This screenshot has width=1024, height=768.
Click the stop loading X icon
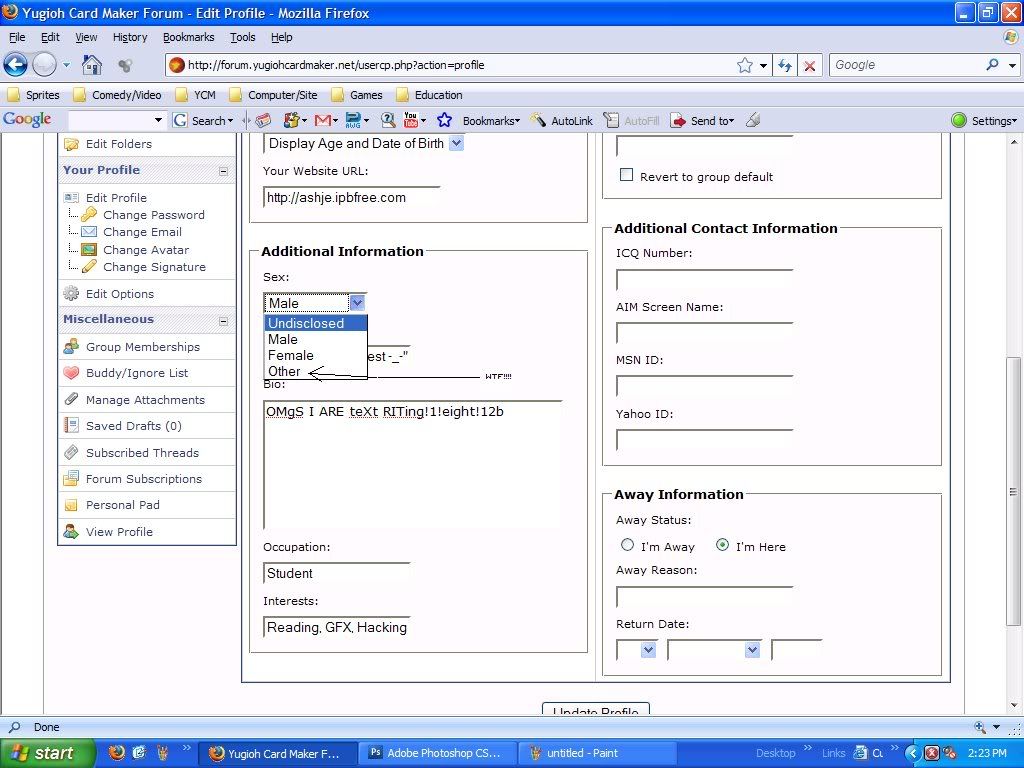pyautogui.click(x=809, y=65)
